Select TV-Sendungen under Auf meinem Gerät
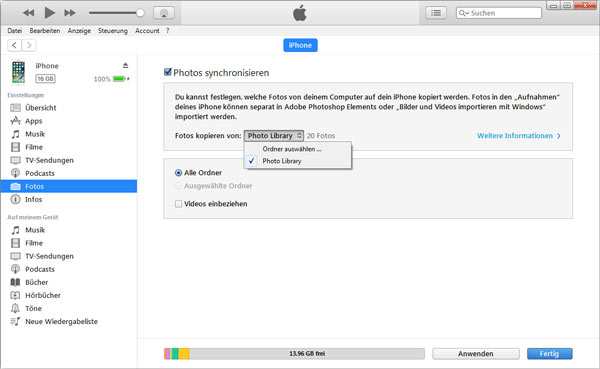The height and width of the screenshot is (369, 600). 69,256
